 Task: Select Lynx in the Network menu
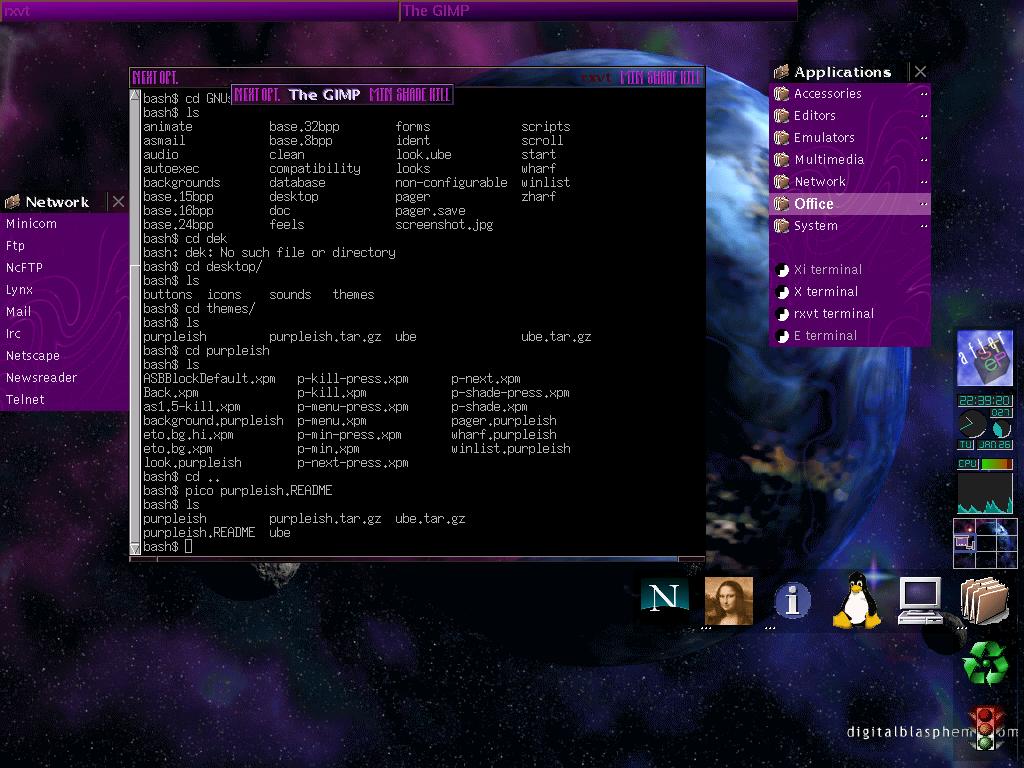click(20, 290)
